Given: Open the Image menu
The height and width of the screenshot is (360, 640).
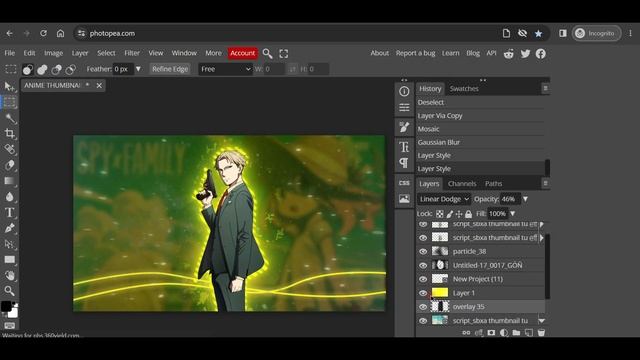Looking at the screenshot, I should 53,53.
